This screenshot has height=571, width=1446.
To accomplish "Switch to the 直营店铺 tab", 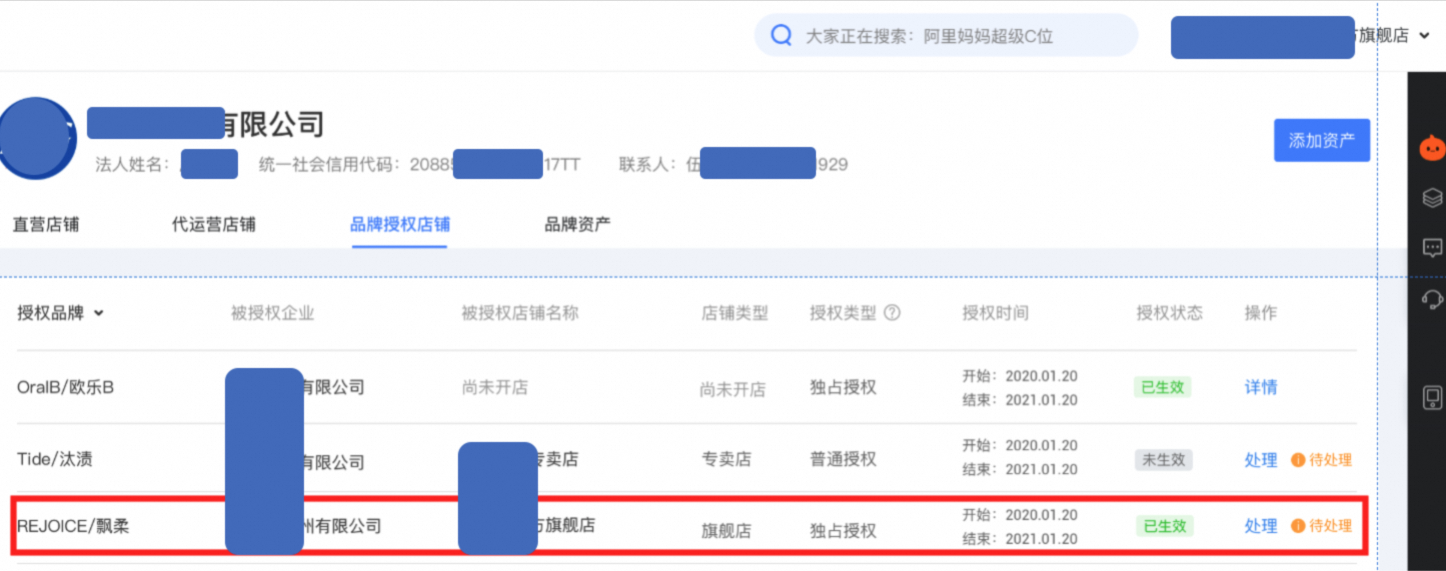I will coord(46,224).
